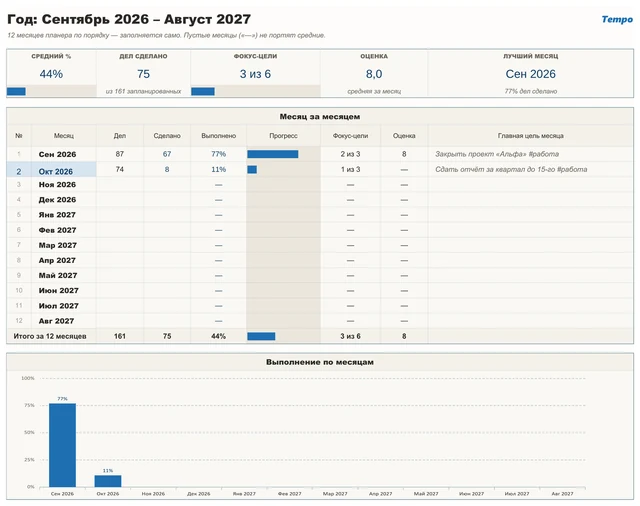
Task: Click the 'Янв 2027' row label
Action: click(x=57, y=215)
